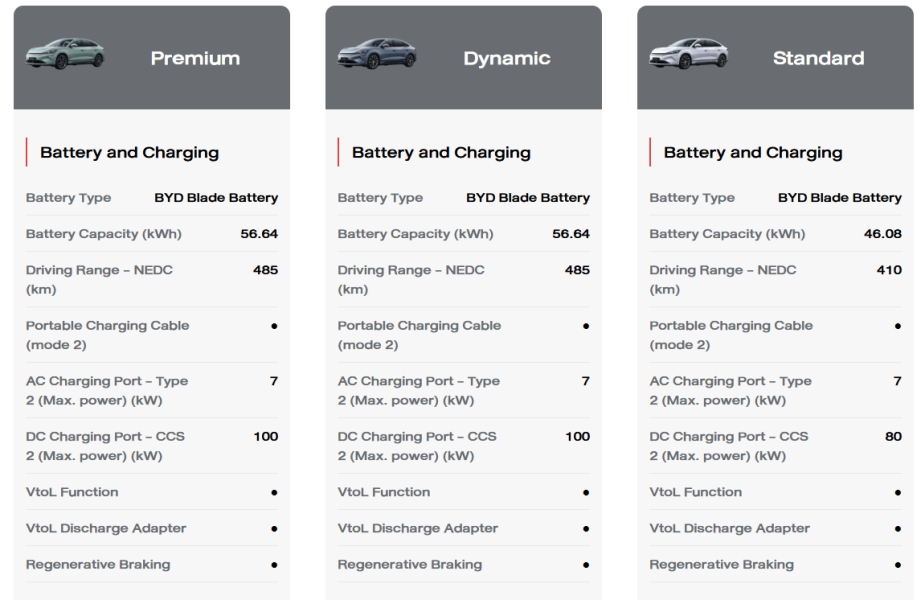Click Standard's Battery and Charging heading
This screenshot has height=600, width=921.
753,153
